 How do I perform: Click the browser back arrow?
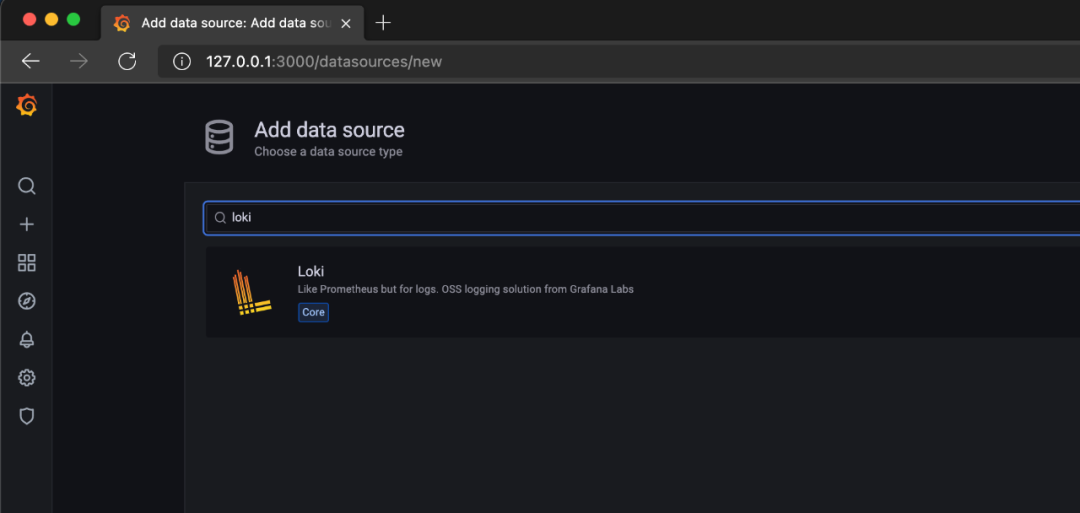[31, 61]
